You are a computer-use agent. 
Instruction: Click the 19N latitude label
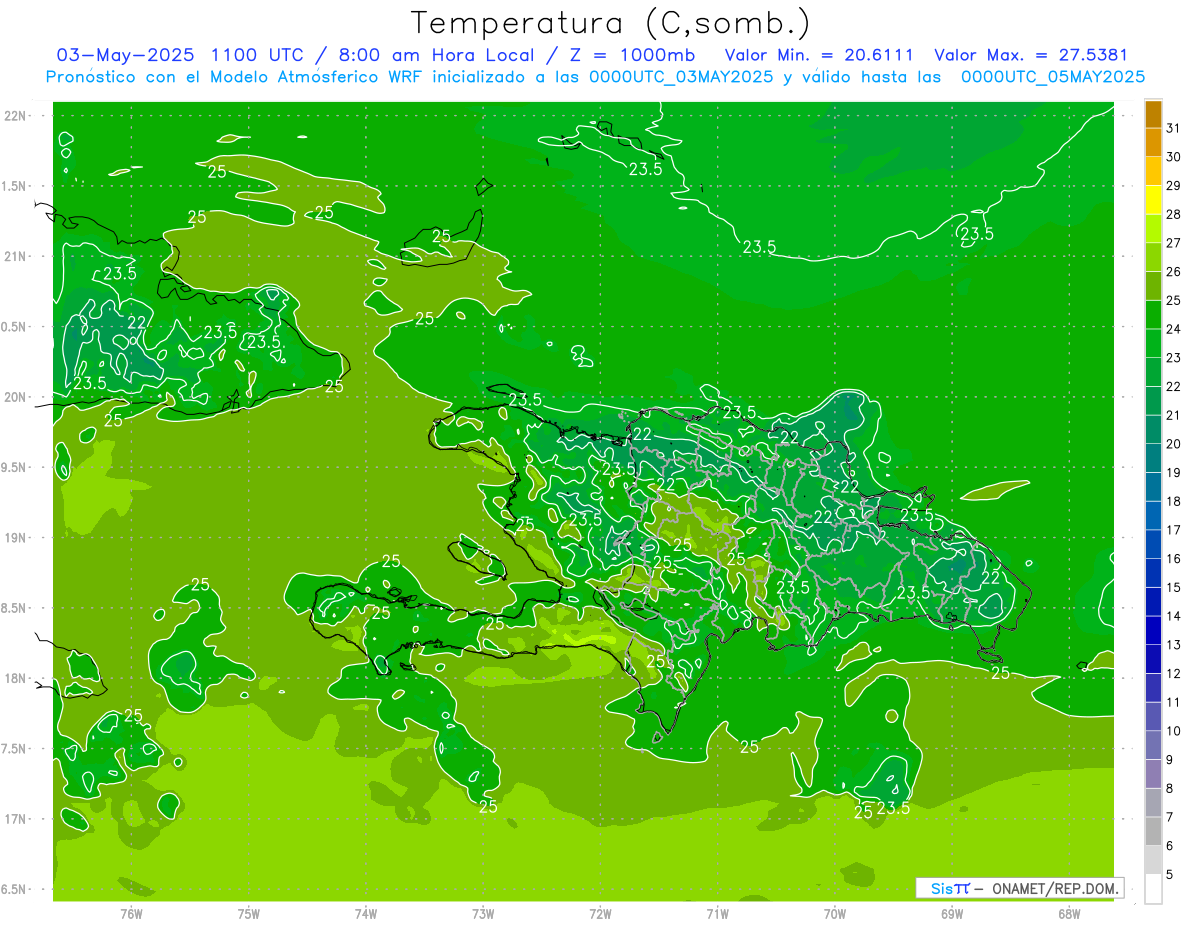coord(15,538)
